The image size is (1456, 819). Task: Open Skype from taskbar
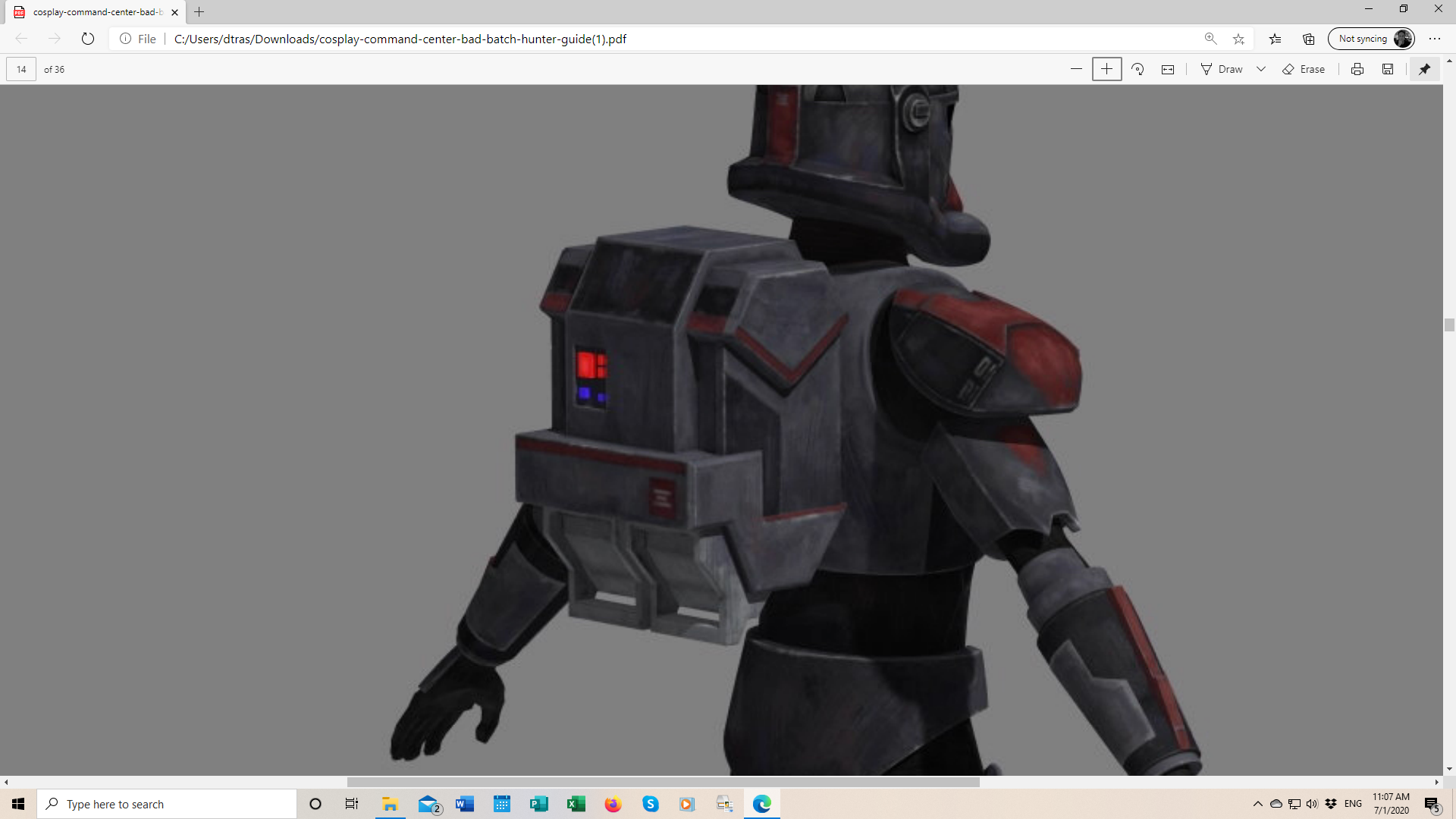(650, 804)
